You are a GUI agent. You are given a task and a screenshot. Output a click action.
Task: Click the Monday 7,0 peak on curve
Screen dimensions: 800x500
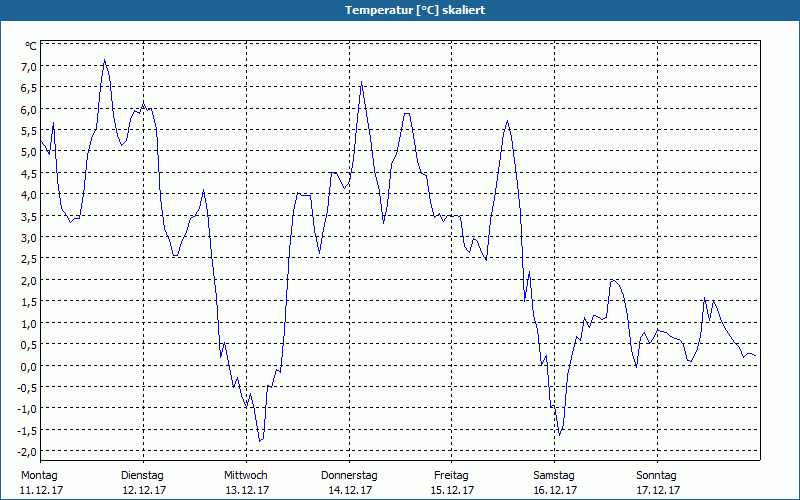point(105,60)
